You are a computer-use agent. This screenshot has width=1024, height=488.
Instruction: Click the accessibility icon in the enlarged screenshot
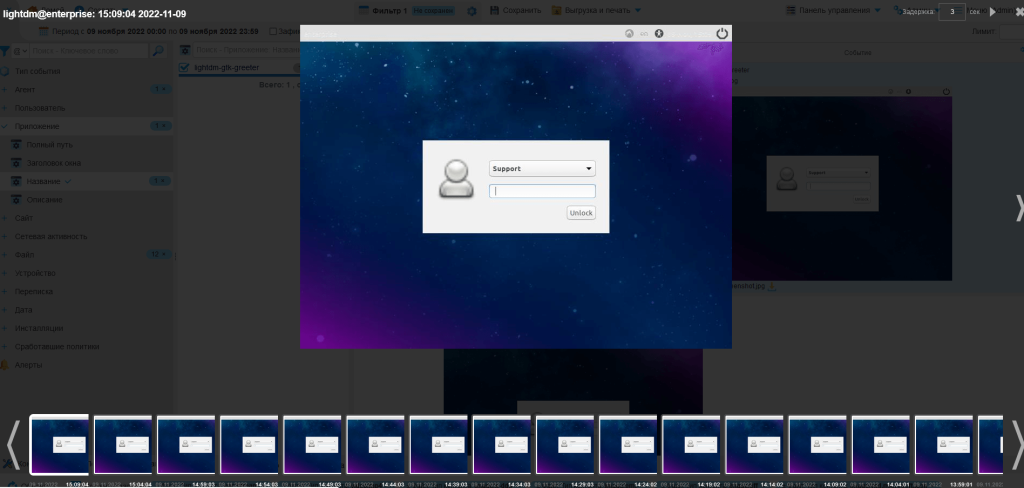point(659,33)
